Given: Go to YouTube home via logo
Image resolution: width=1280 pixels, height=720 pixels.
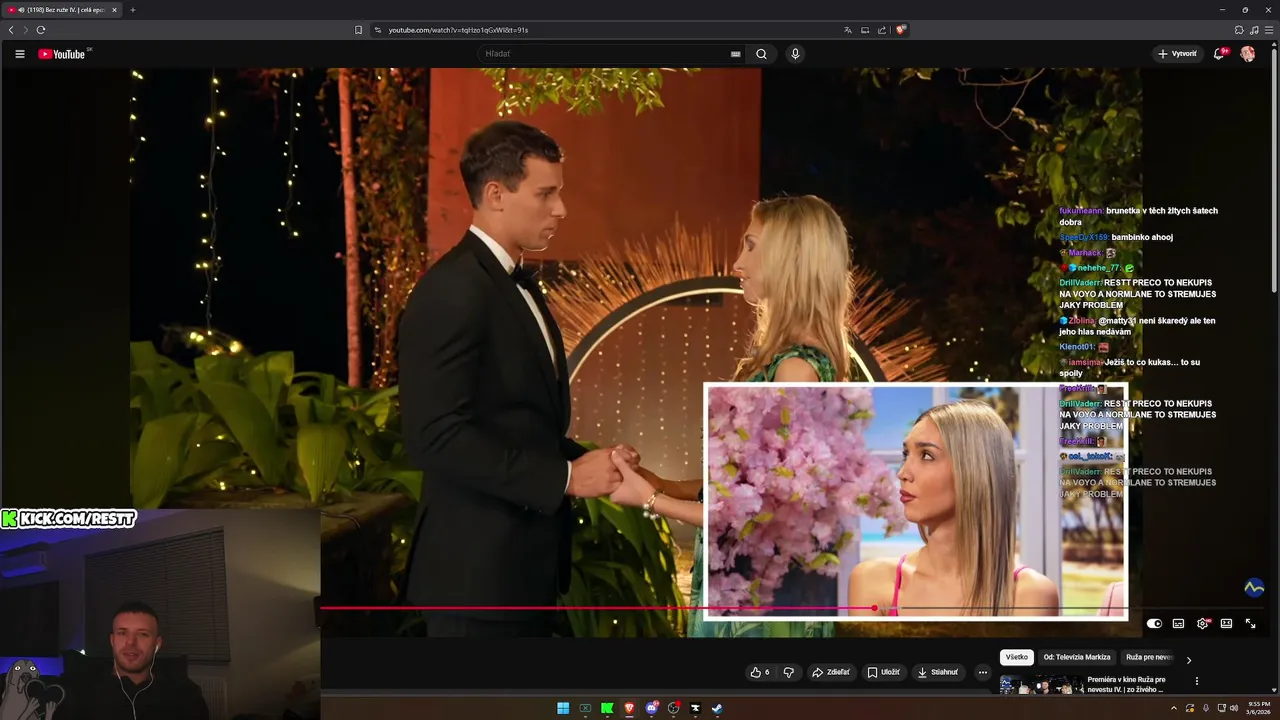Looking at the screenshot, I should click(x=62, y=54).
